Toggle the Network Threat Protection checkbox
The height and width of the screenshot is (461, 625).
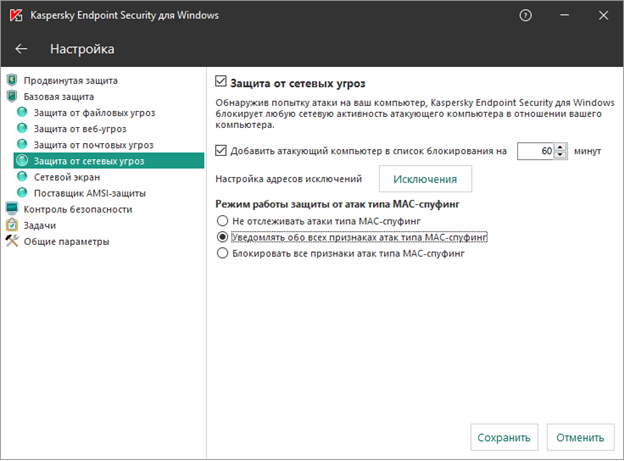pyautogui.click(x=223, y=83)
